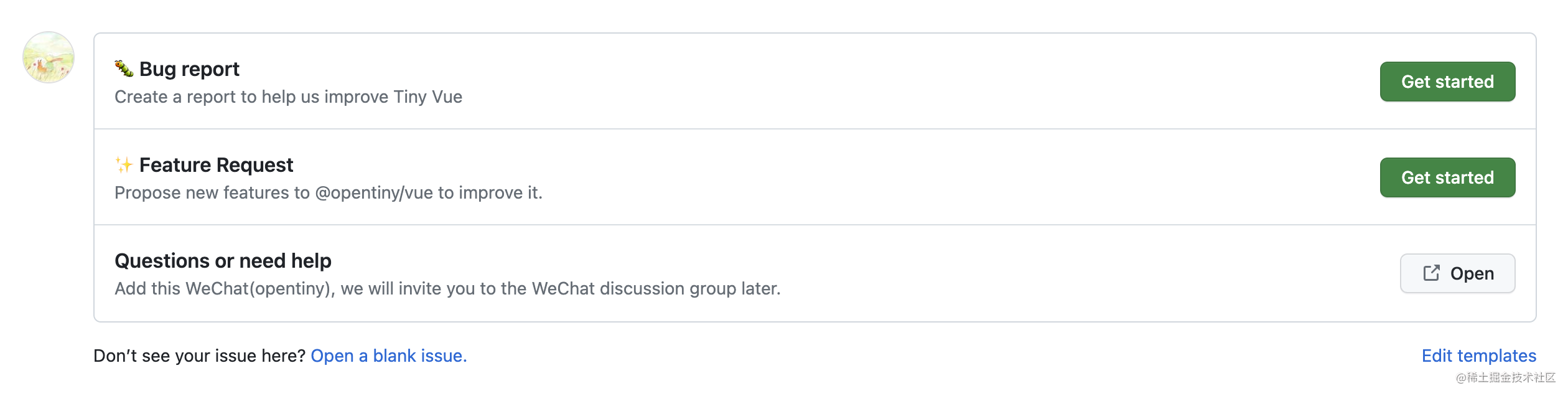
Task: Open a blank issue link
Action: [x=388, y=356]
